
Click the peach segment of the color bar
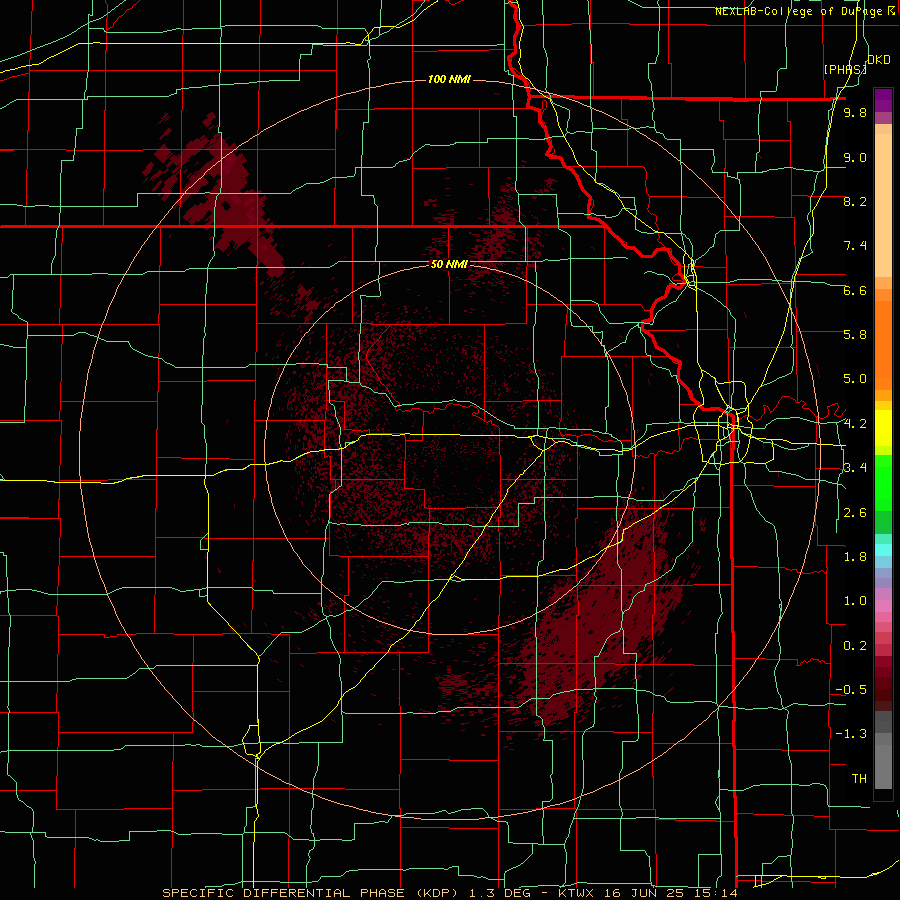(883, 205)
